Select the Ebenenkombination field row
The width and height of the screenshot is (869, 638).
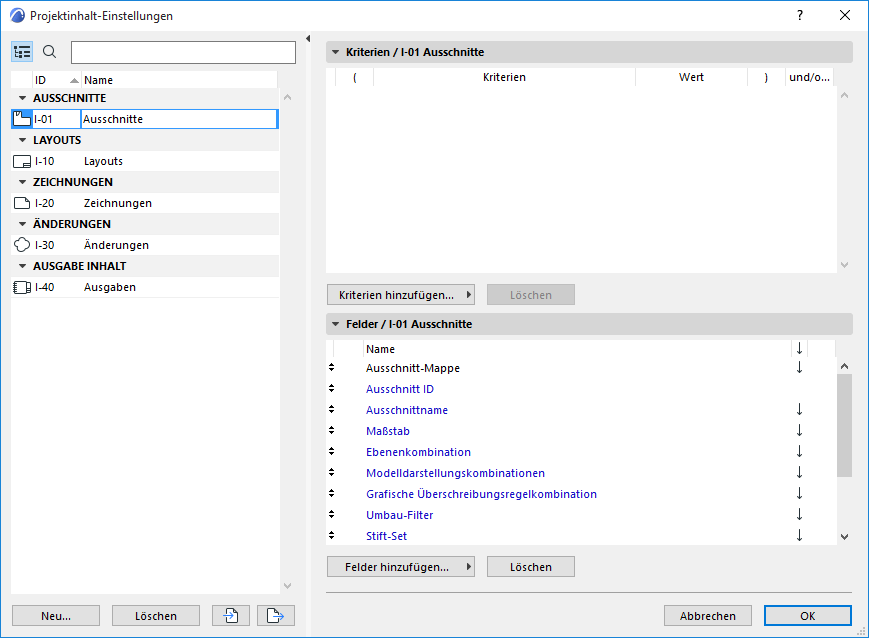point(418,452)
